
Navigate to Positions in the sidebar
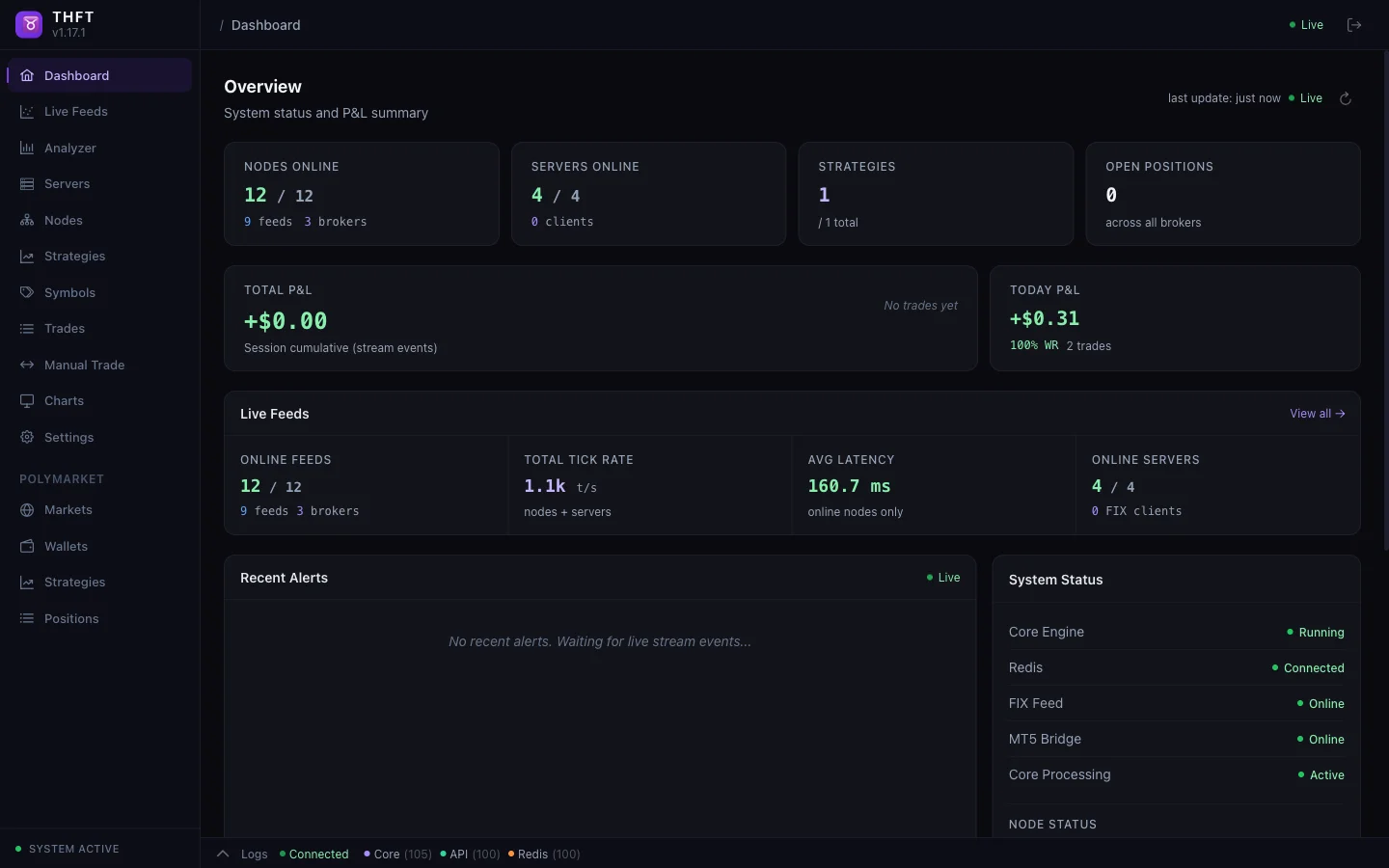[72, 618]
